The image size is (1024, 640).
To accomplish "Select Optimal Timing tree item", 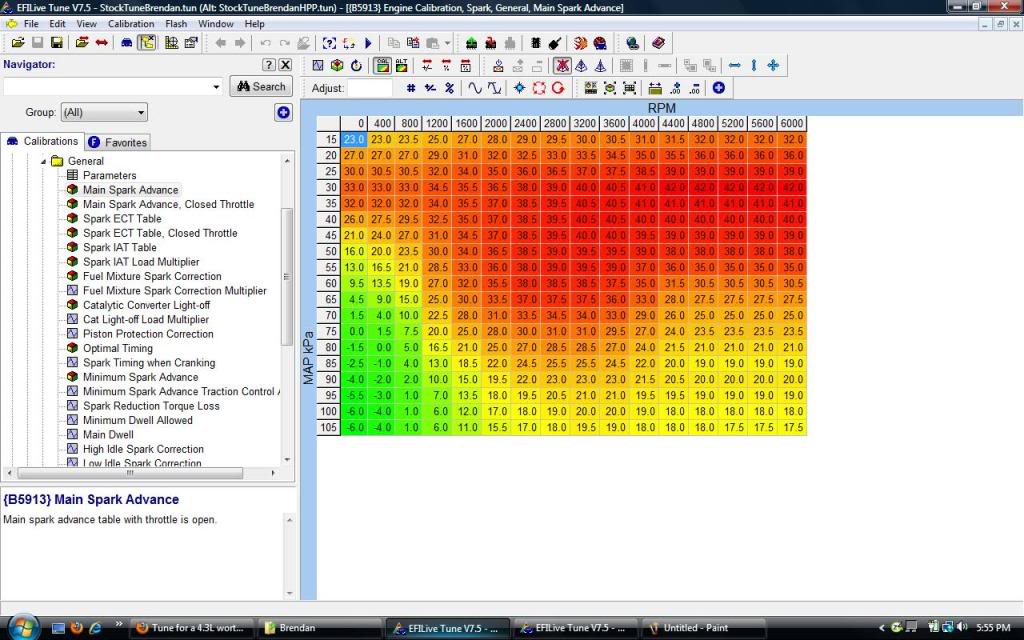I will click(118, 348).
